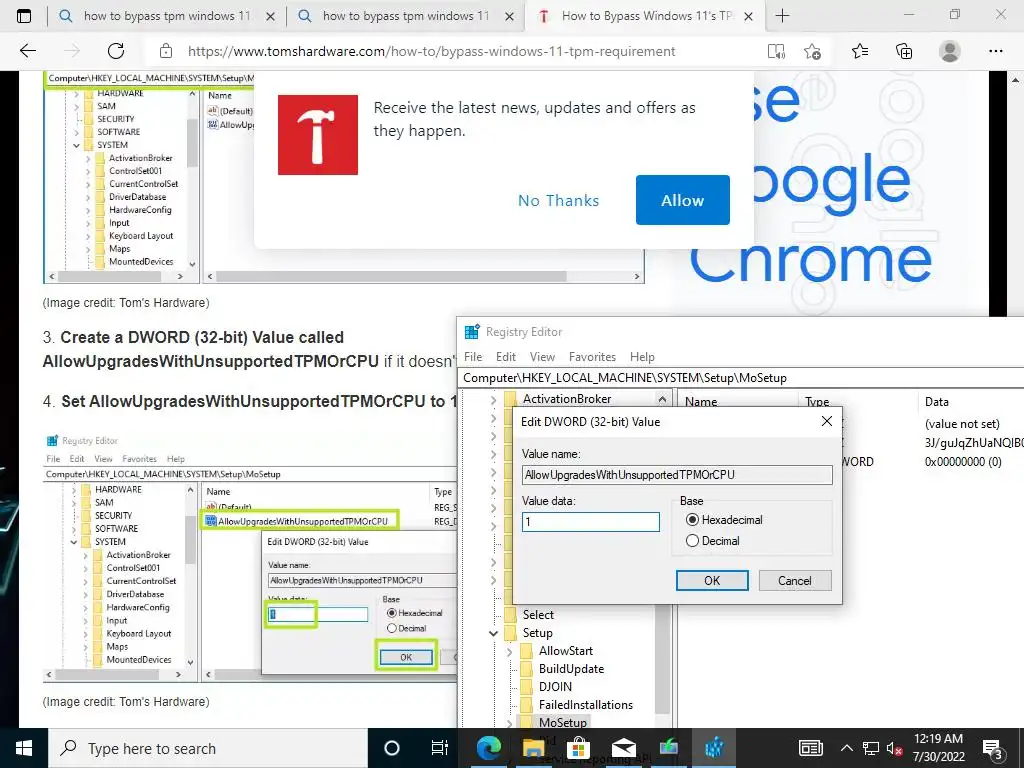
Task: Select the Hexadecimal base option
Action: click(x=724, y=520)
